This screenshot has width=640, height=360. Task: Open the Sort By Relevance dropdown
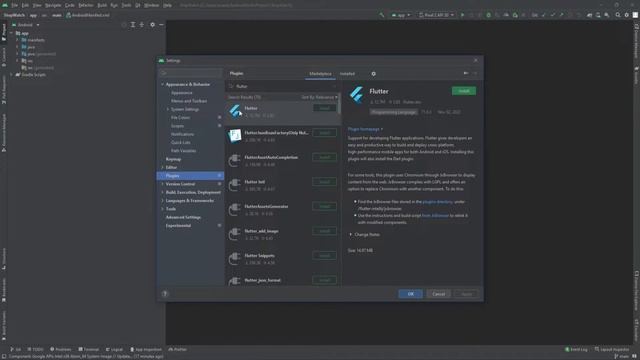tap(320, 97)
